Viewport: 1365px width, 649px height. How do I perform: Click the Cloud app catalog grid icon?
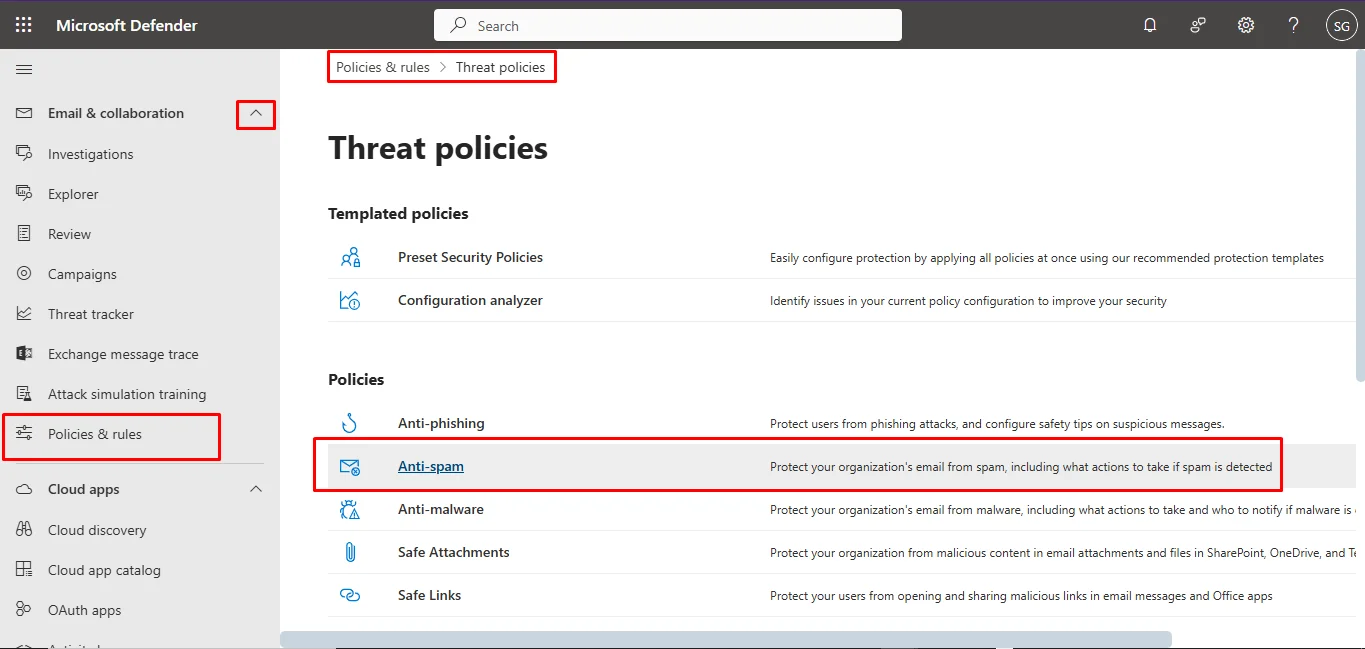click(24, 569)
